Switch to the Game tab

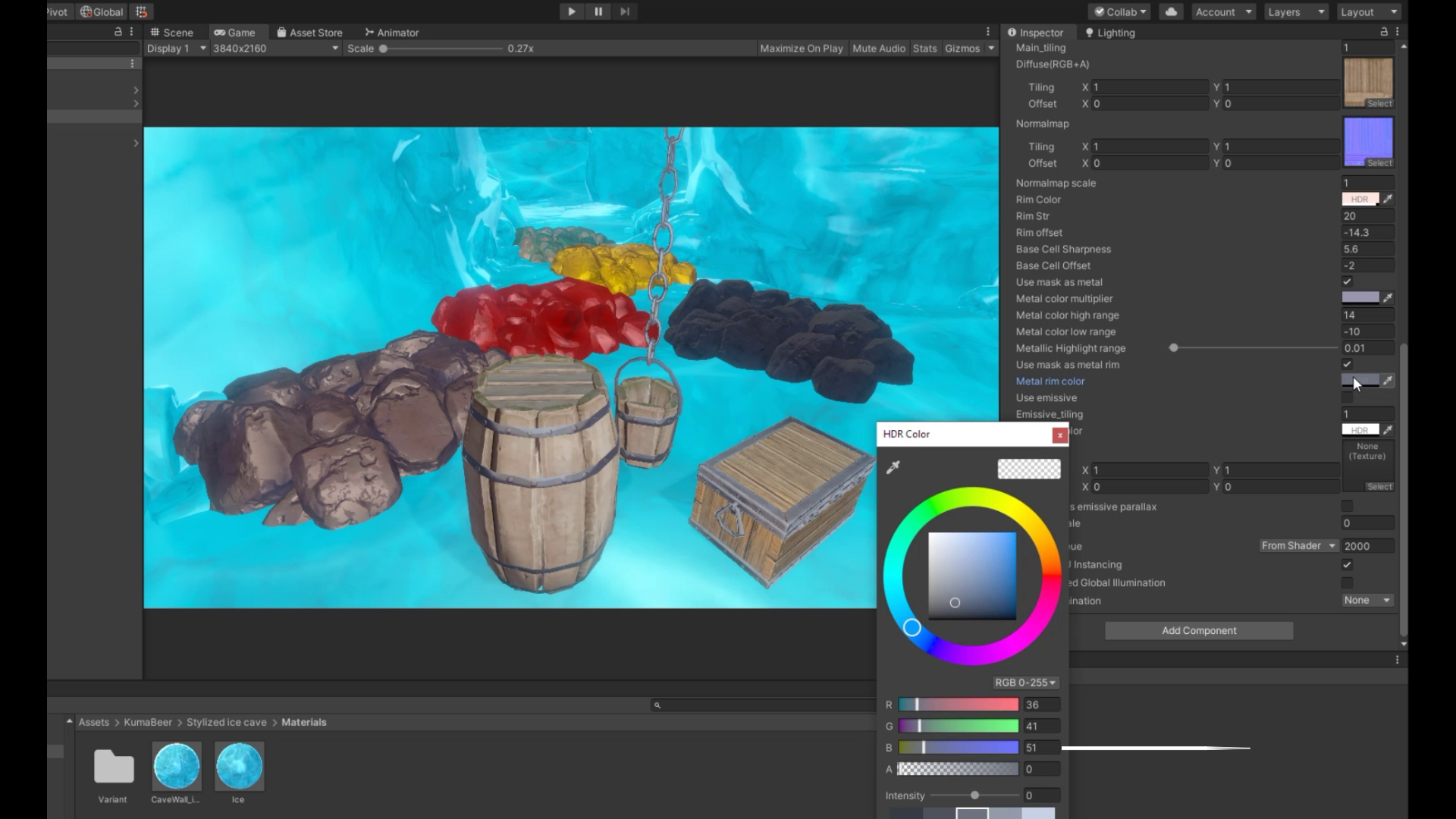[x=234, y=33]
